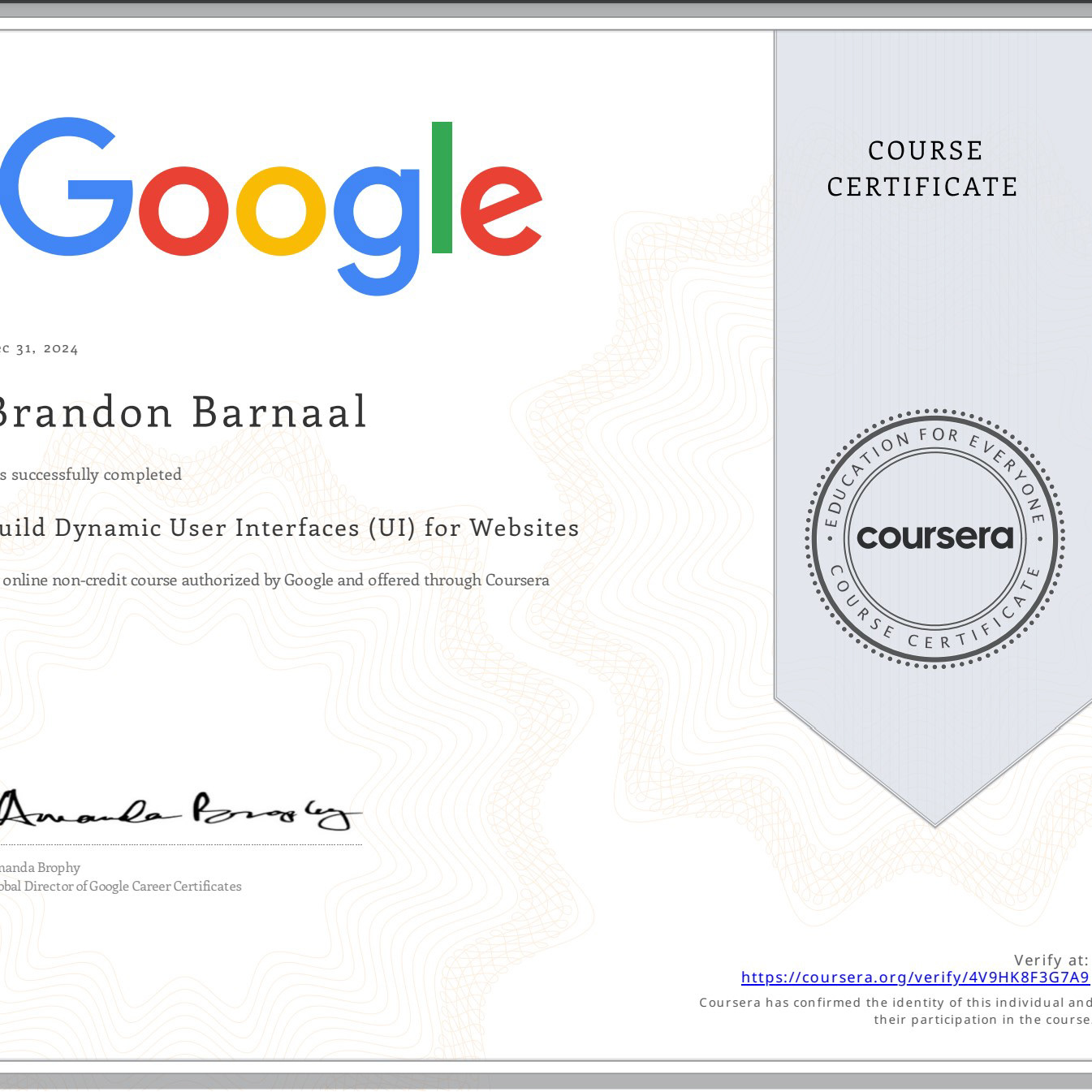Click the course title Dynamic User Interfaces
1092x1092 pixels.
(207, 529)
